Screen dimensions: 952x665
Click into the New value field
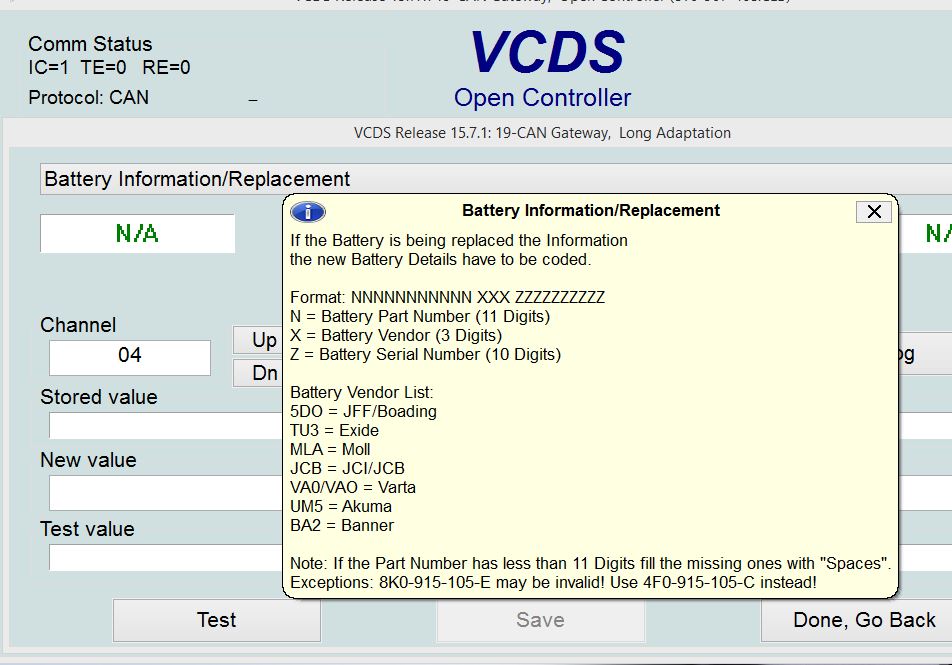165,493
